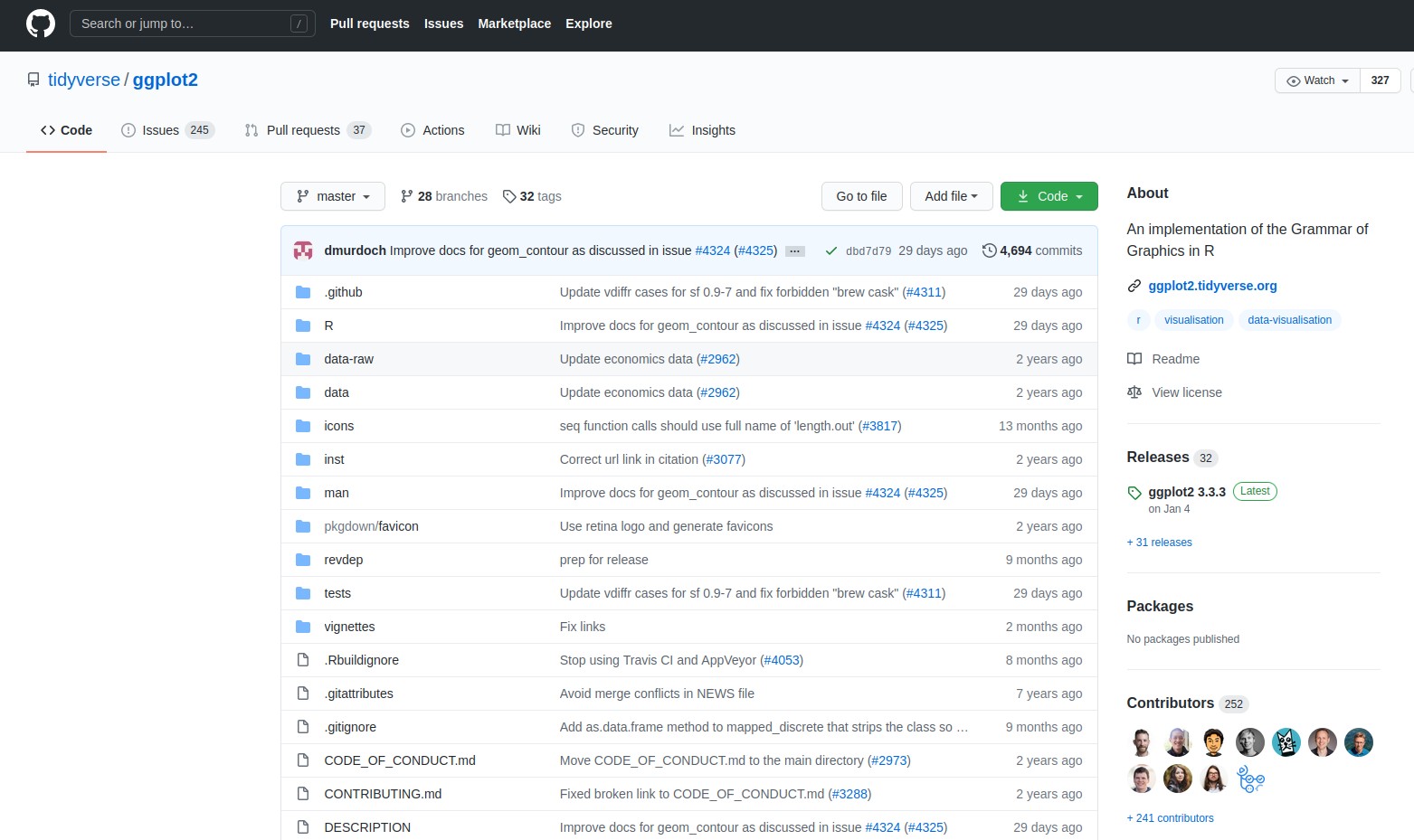Screen dimensions: 1414x840
Task: Click the icons directory folder icon
Action: point(303,426)
